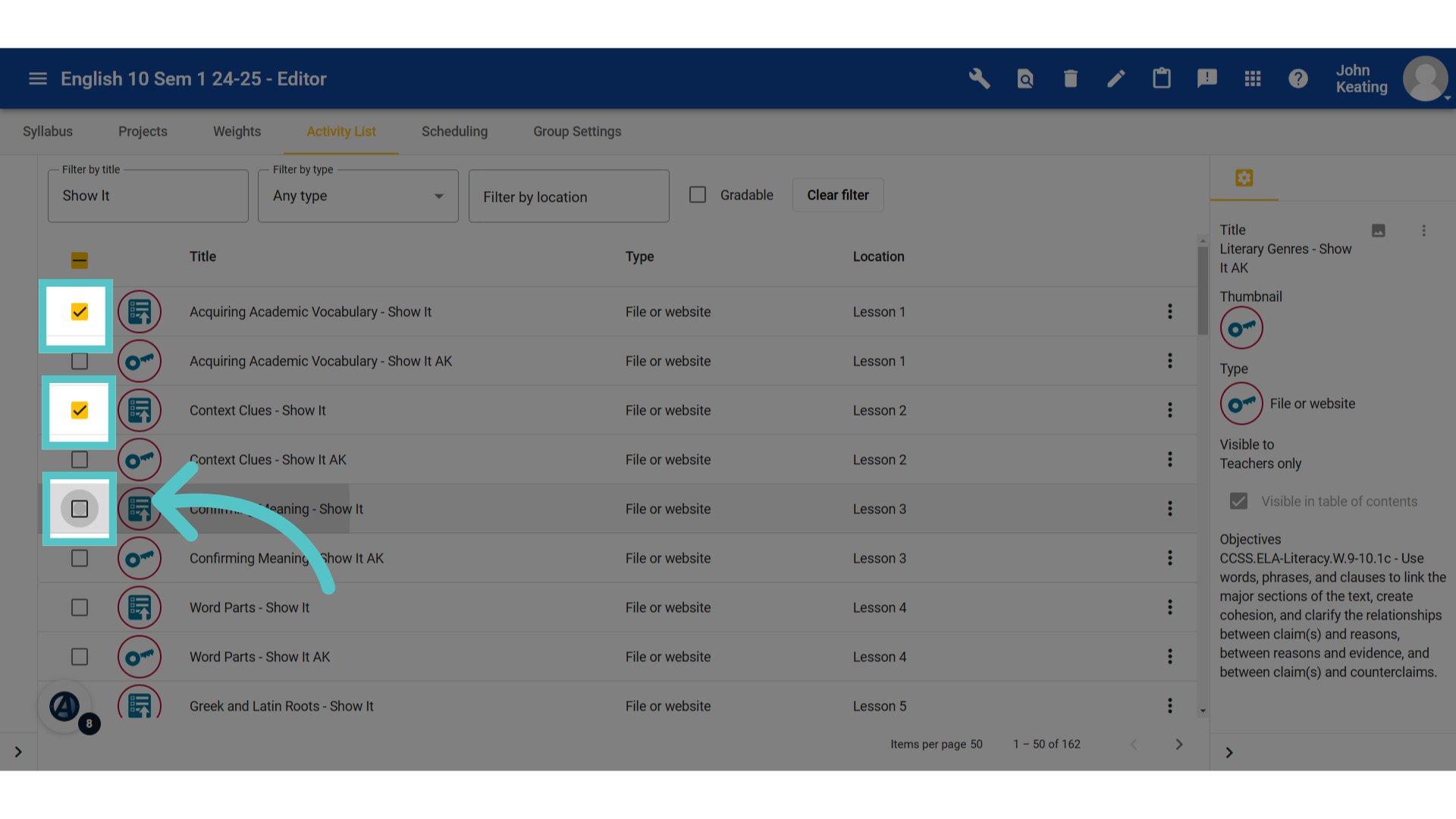Toggle the Gradable filter checkbox
The height and width of the screenshot is (819, 1456).
[698, 195]
